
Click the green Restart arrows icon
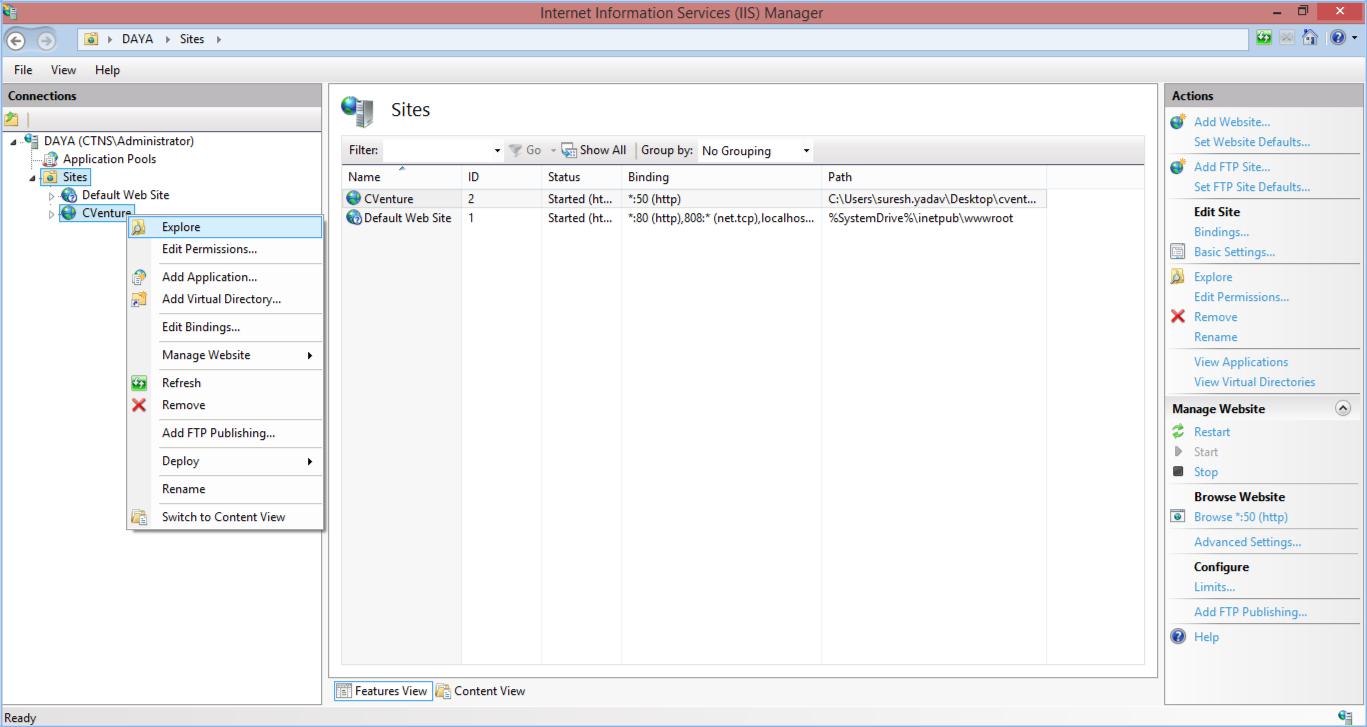tap(1178, 432)
